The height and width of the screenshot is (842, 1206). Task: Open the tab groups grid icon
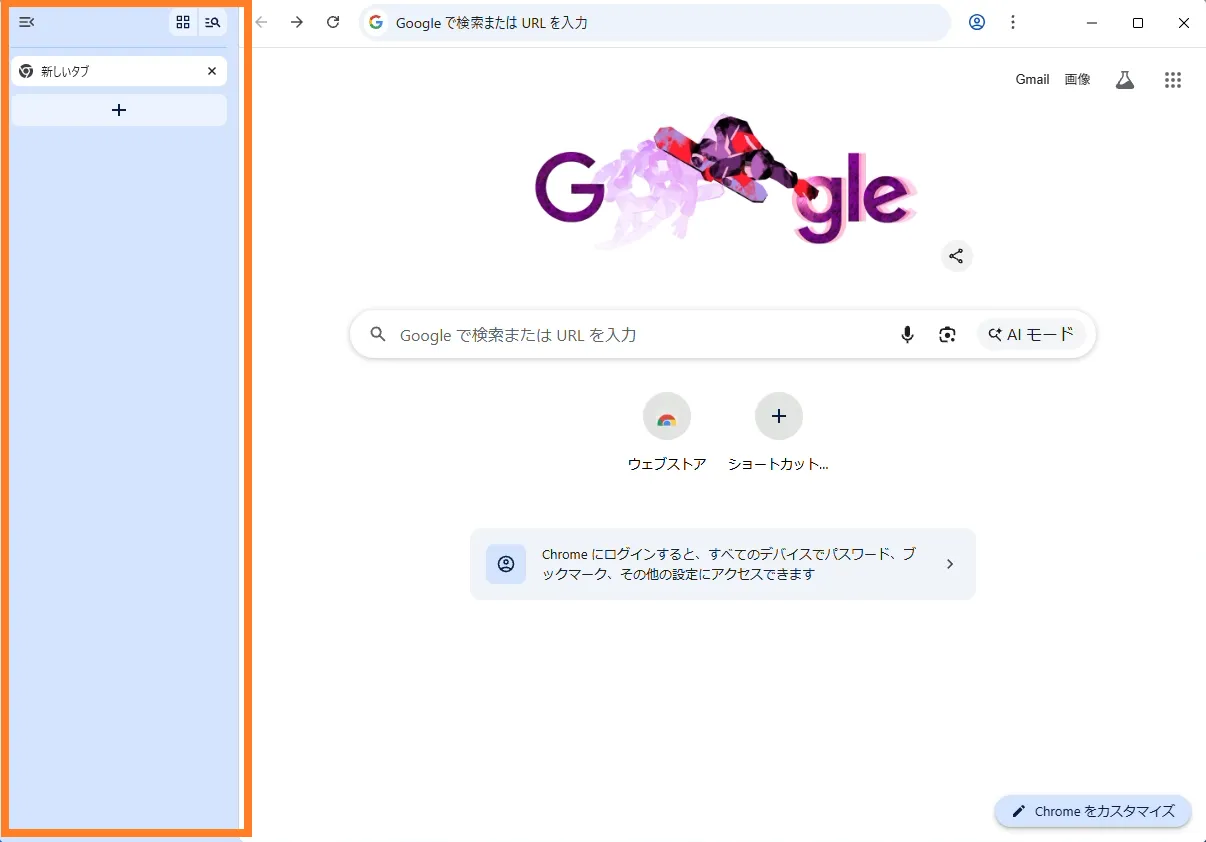(x=183, y=22)
